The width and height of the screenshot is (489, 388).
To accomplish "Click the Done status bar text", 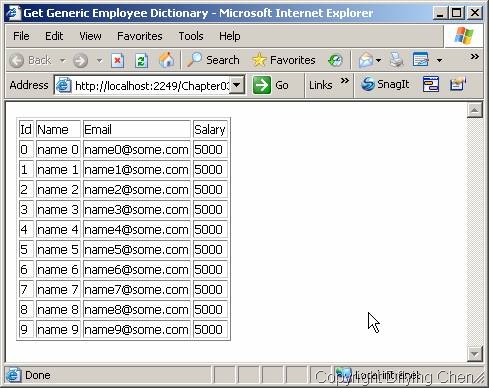I will click(38, 375).
